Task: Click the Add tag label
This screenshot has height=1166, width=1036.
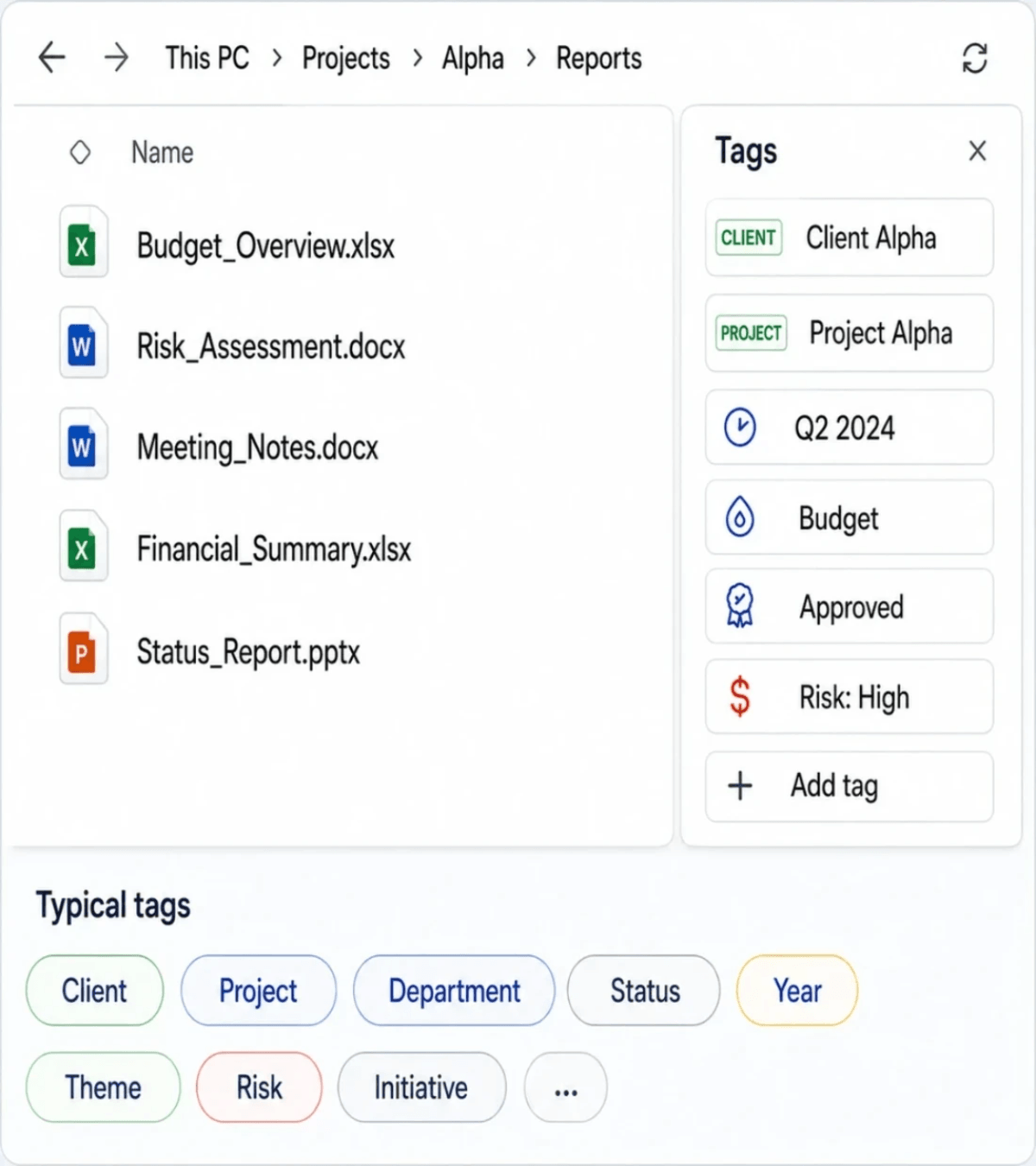Action: (834, 786)
